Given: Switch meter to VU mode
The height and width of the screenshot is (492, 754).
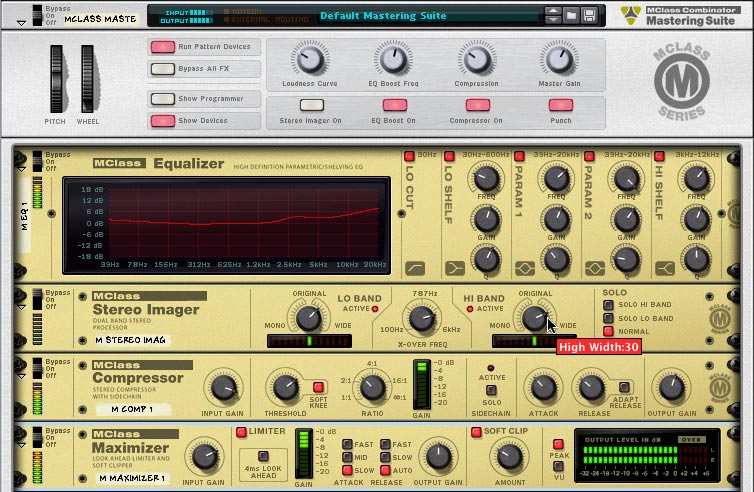Looking at the screenshot, I should pos(558,466).
